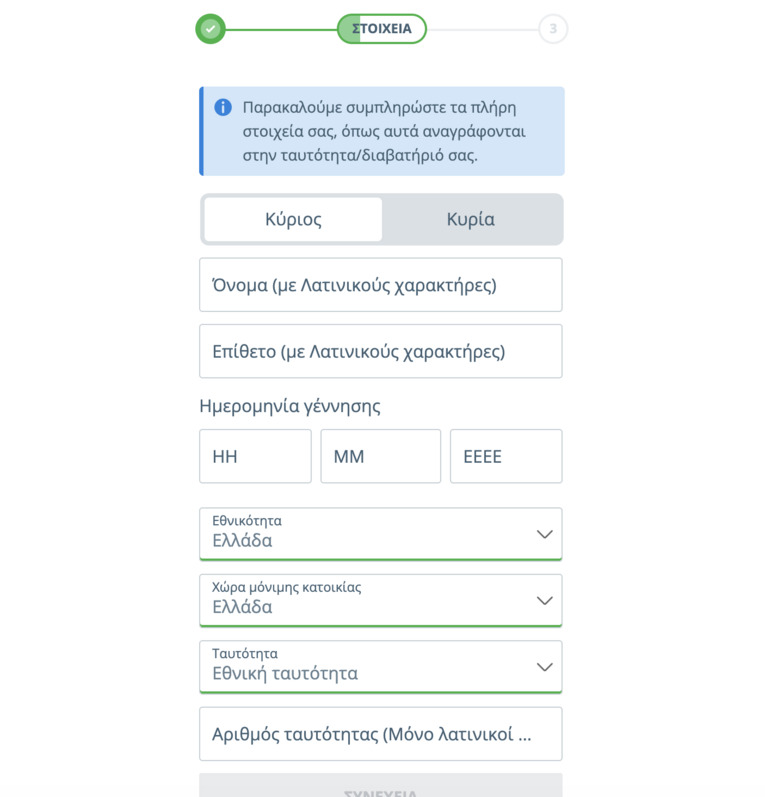765x797 pixels.
Task: Click the completed step green checkmark icon
Action: (210, 29)
